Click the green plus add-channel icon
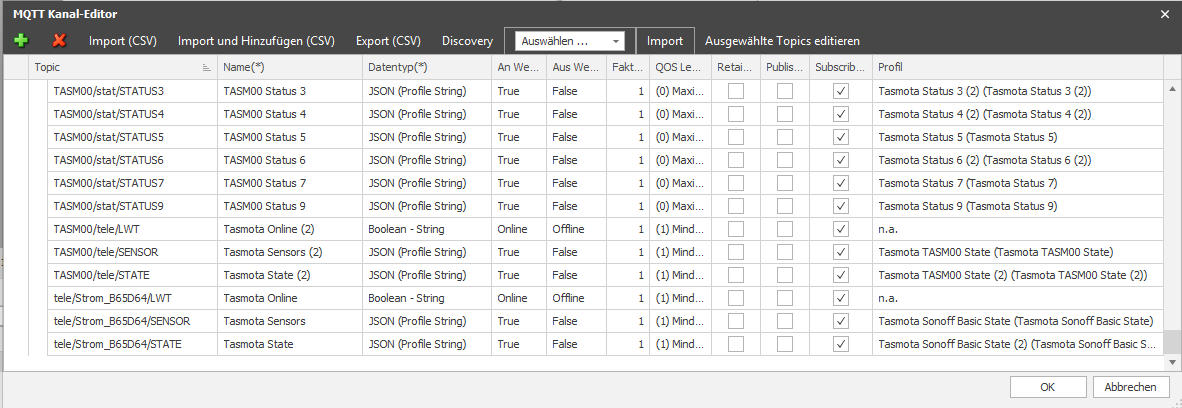1182x408 pixels. point(21,41)
